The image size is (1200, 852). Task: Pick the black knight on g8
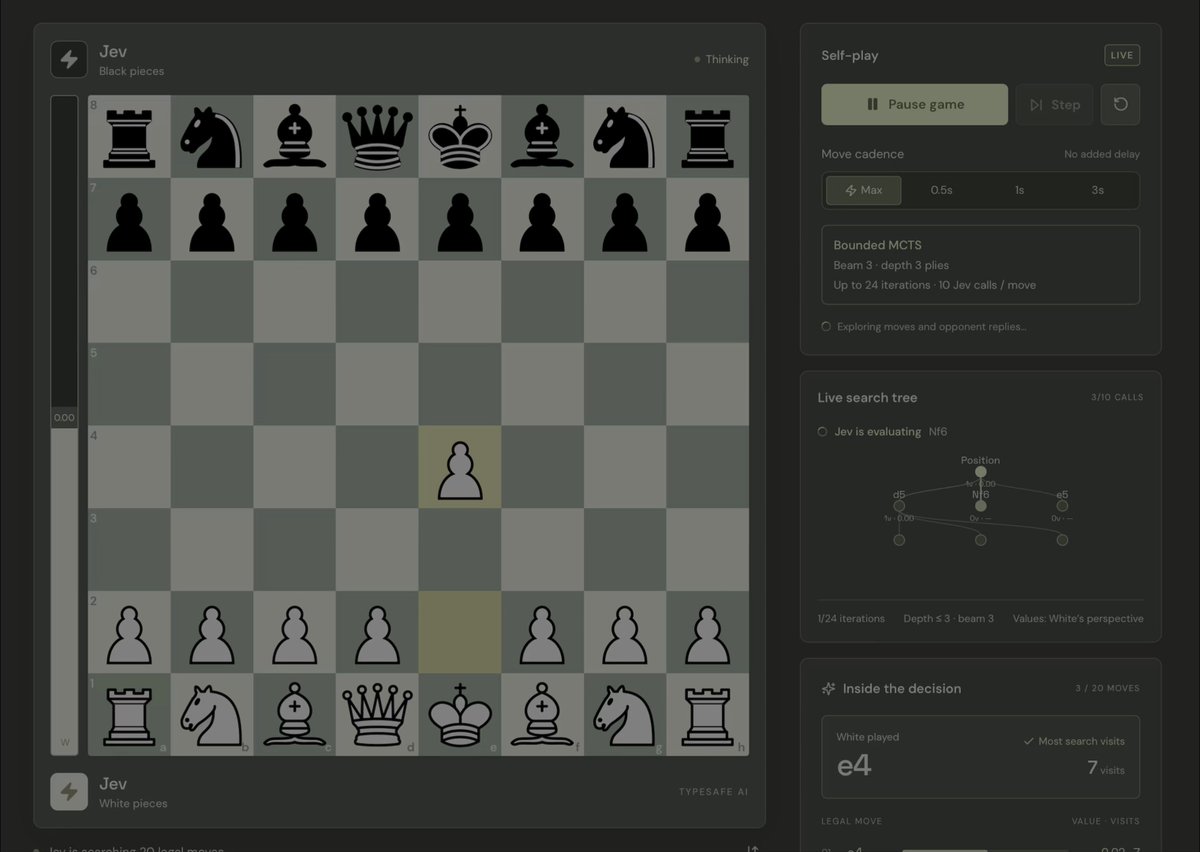[625, 137]
